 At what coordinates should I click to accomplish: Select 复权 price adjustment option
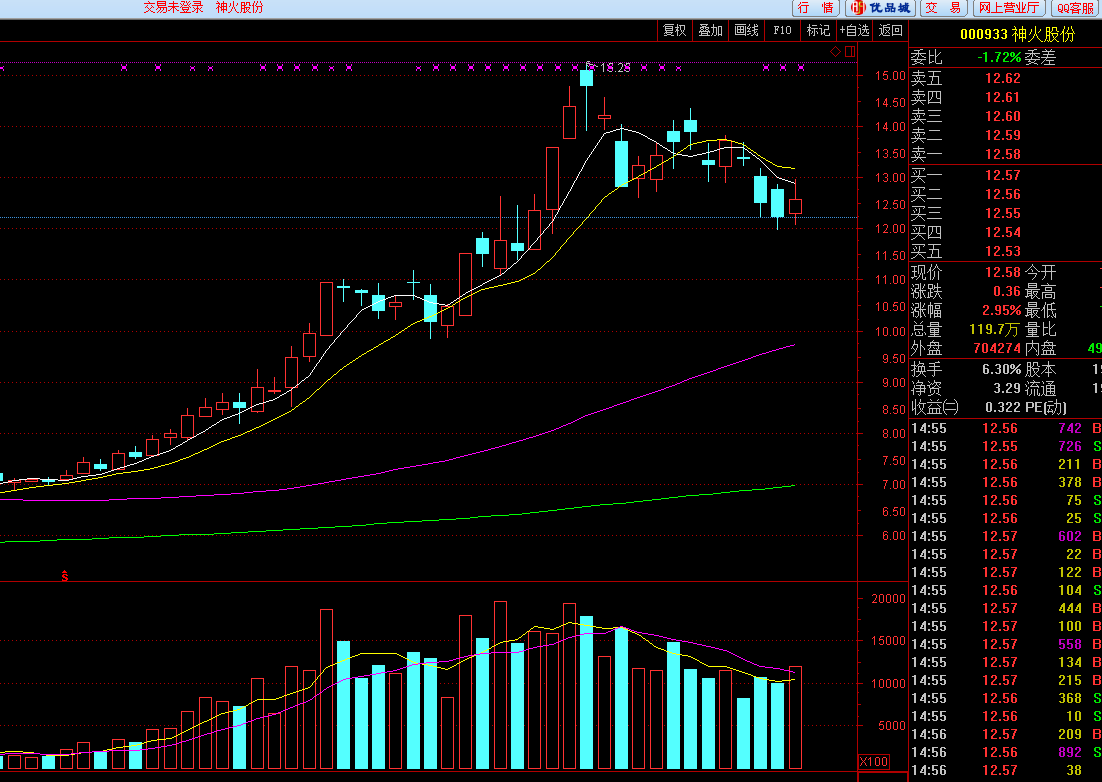(x=675, y=30)
